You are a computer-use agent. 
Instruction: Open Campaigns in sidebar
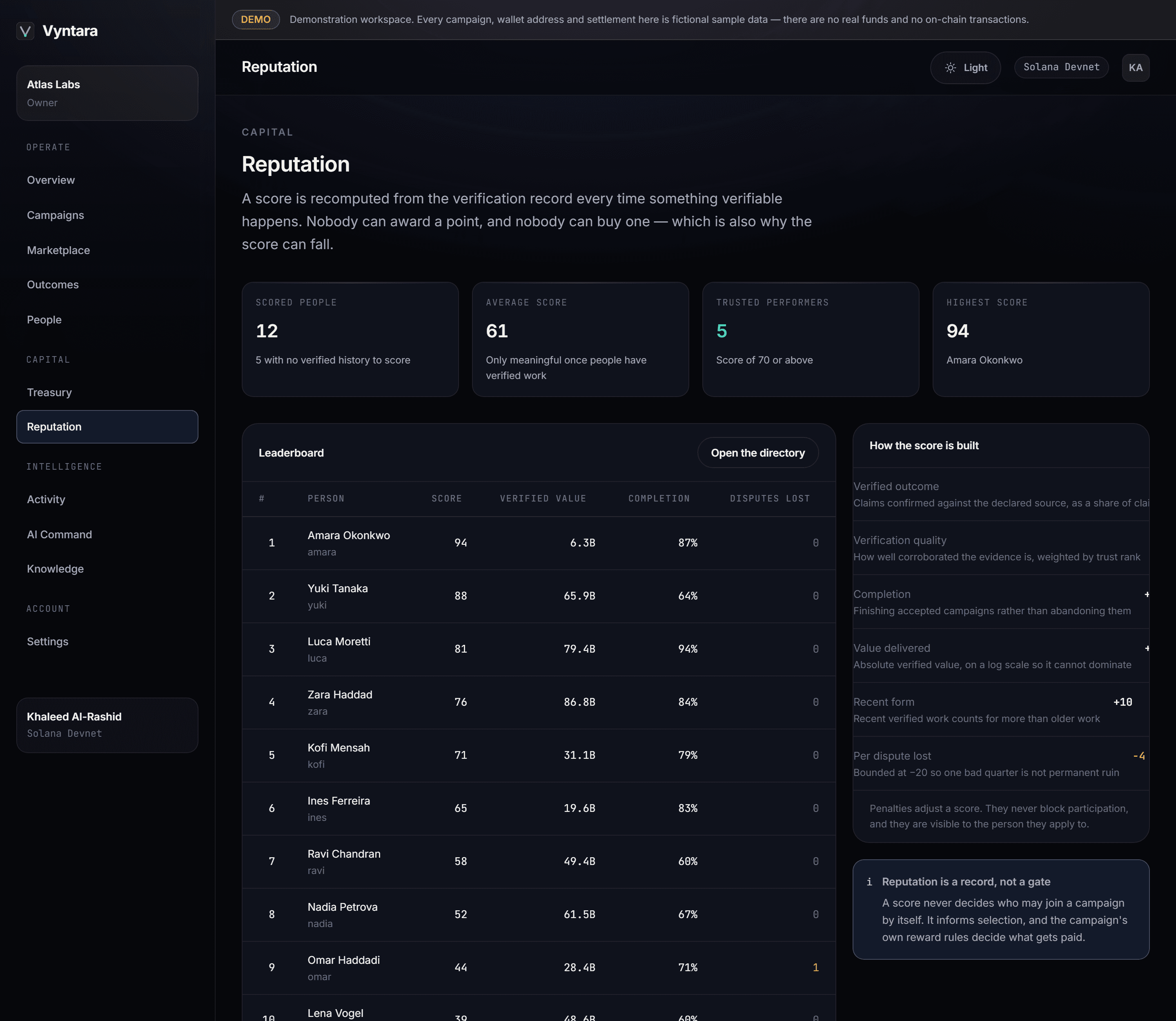107,215
